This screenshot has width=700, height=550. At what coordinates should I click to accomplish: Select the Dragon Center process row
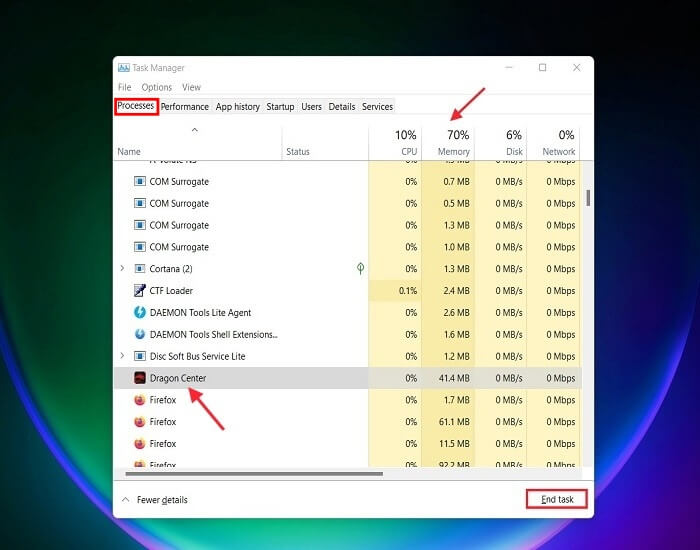point(348,378)
